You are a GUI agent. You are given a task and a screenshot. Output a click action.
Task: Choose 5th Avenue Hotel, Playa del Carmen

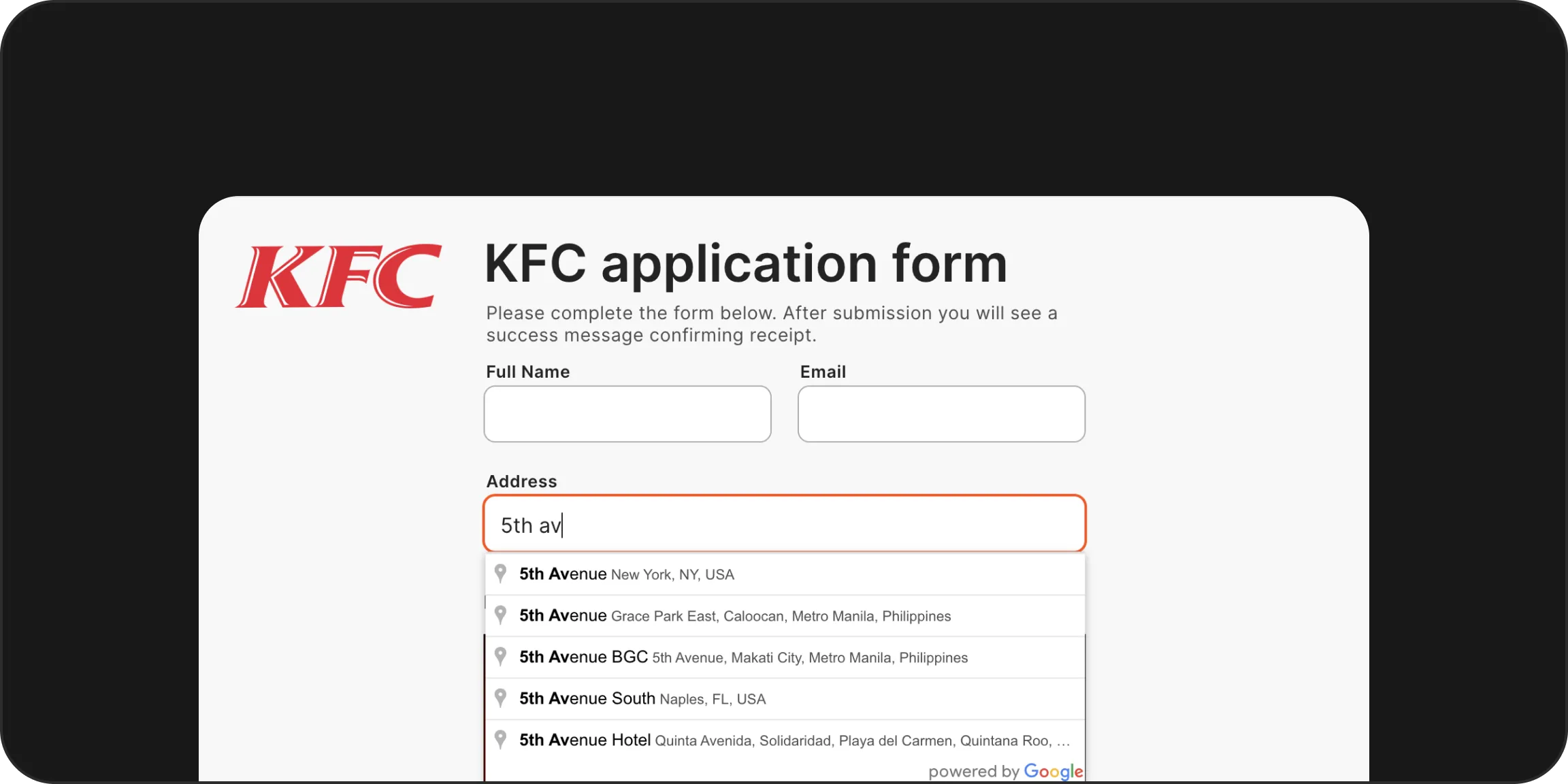tap(794, 740)
